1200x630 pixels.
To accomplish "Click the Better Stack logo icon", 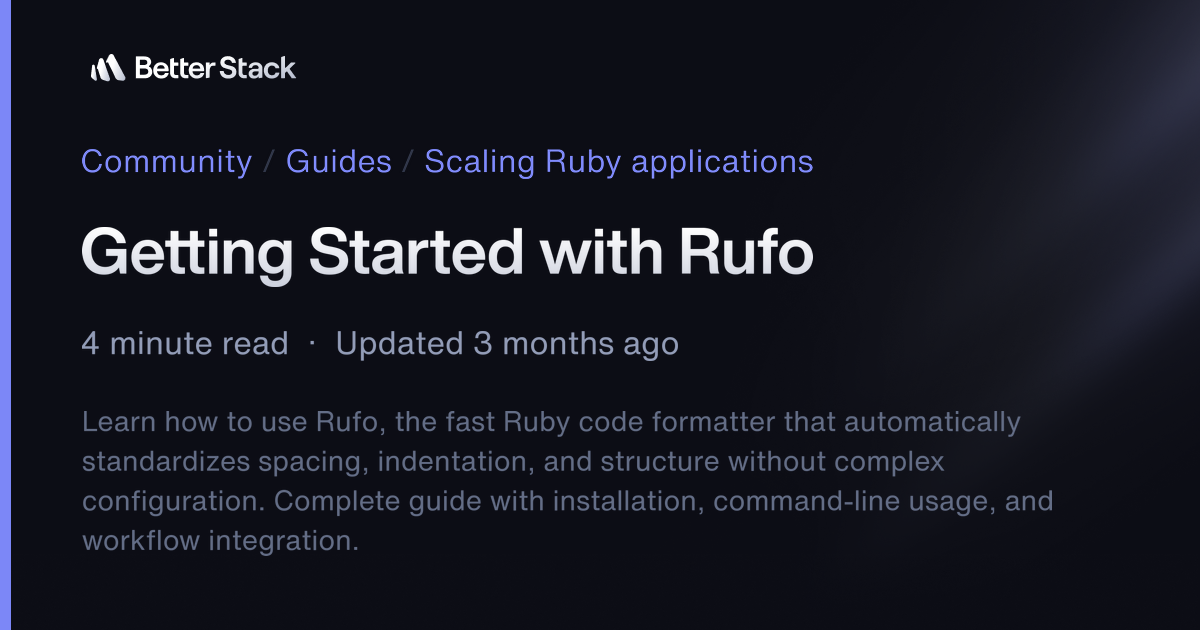I will [107, 68].
